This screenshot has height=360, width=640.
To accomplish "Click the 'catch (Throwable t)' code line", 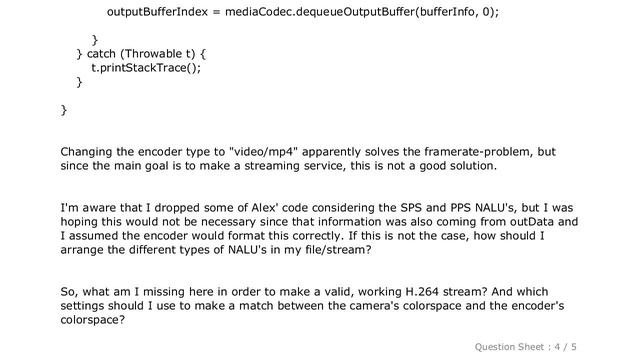I will [x=141, y=54].
